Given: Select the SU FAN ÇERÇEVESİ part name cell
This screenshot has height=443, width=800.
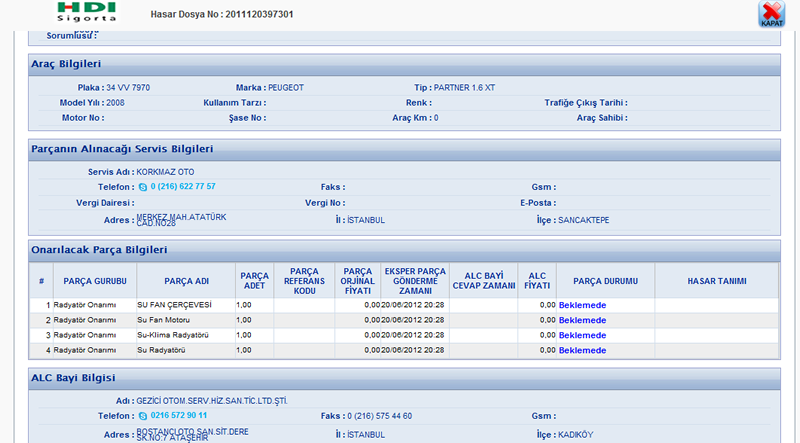Looking at the screenshot, I should (185, 305).
